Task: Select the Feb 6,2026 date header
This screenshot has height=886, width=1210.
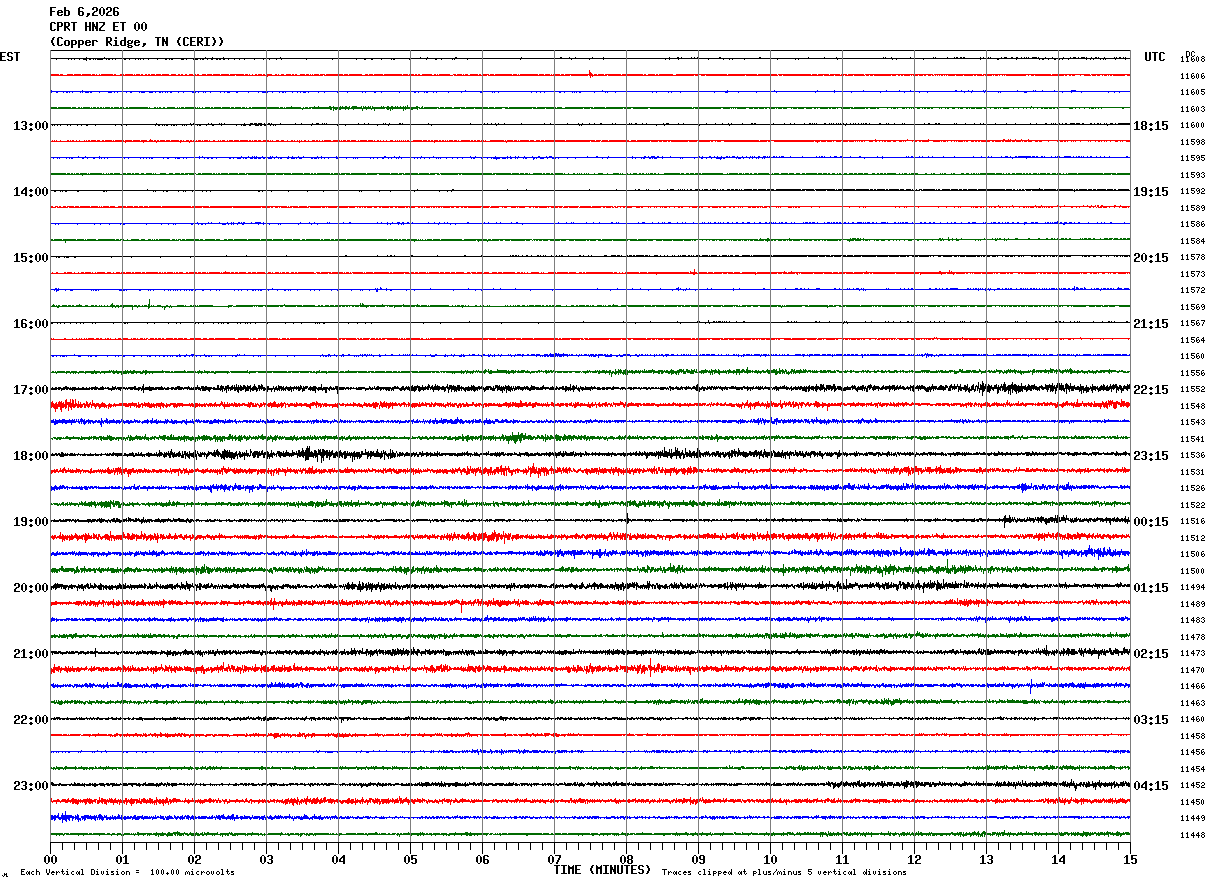Action: [84, 12]
